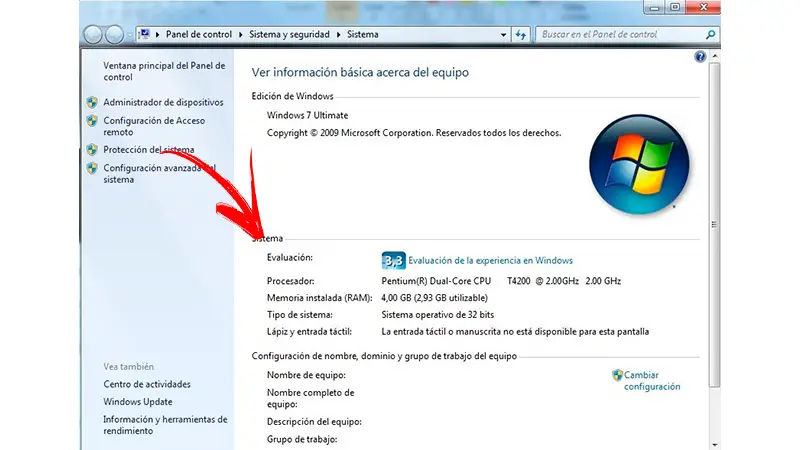Click the computer icon in address bar

click(144, 34)
